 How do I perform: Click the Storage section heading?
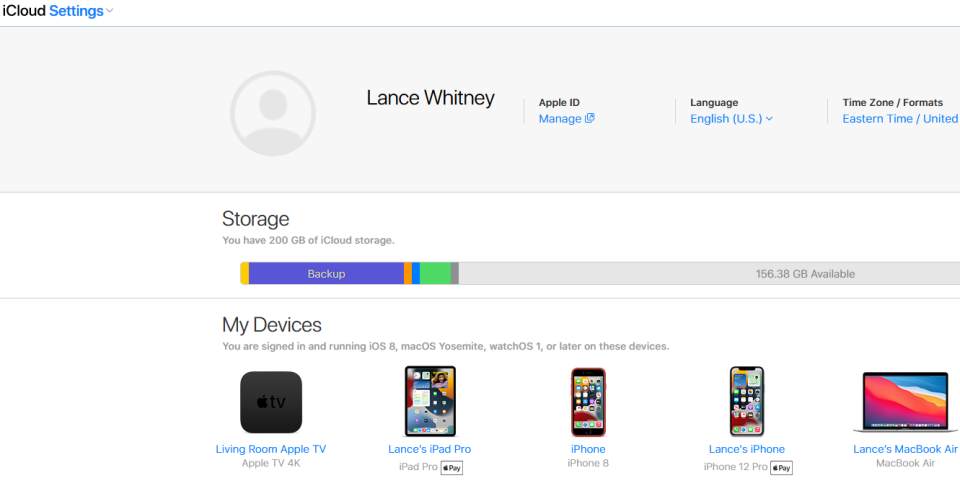point(255,219)
